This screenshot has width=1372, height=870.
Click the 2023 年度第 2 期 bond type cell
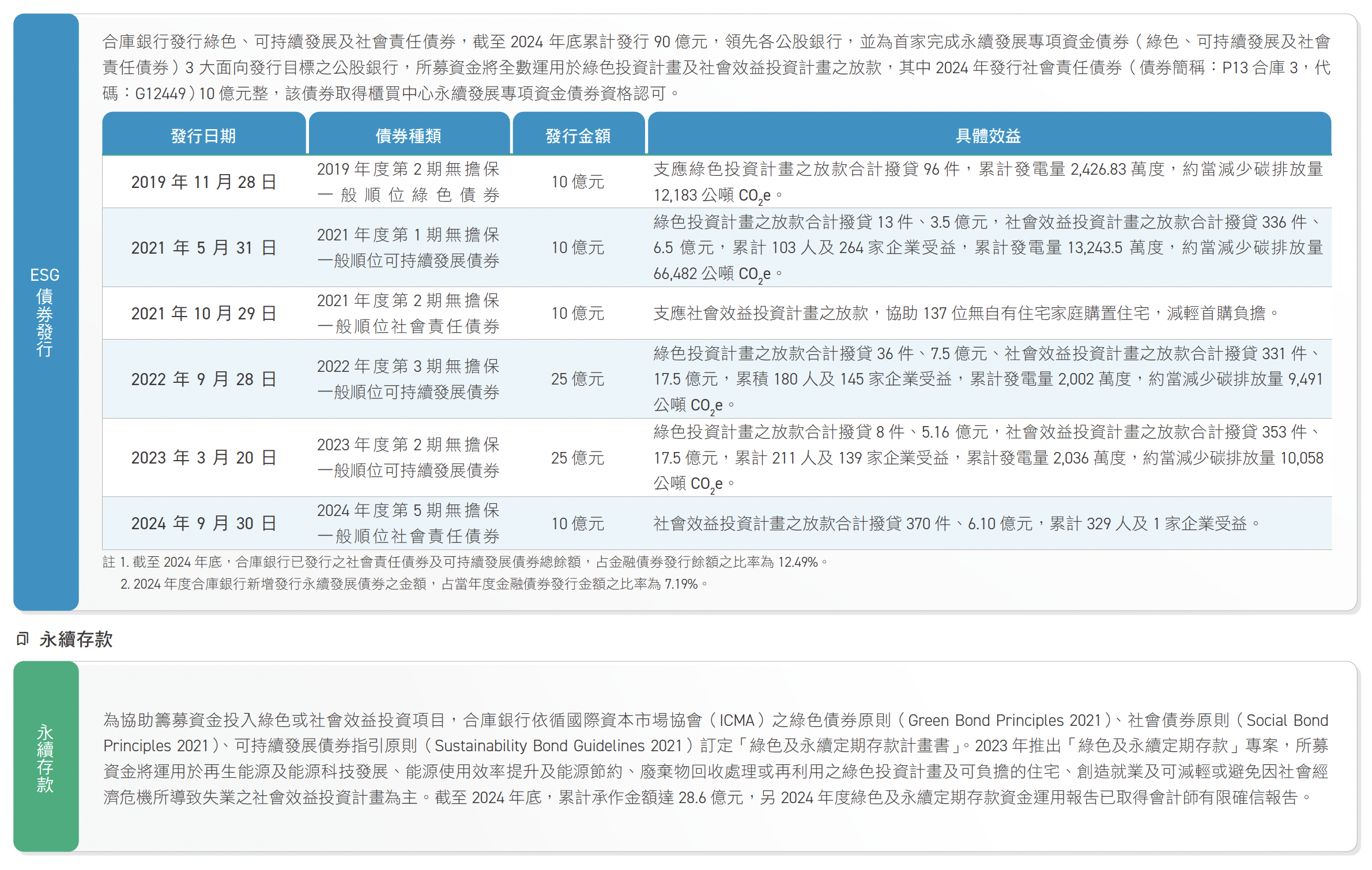point(409,458)
